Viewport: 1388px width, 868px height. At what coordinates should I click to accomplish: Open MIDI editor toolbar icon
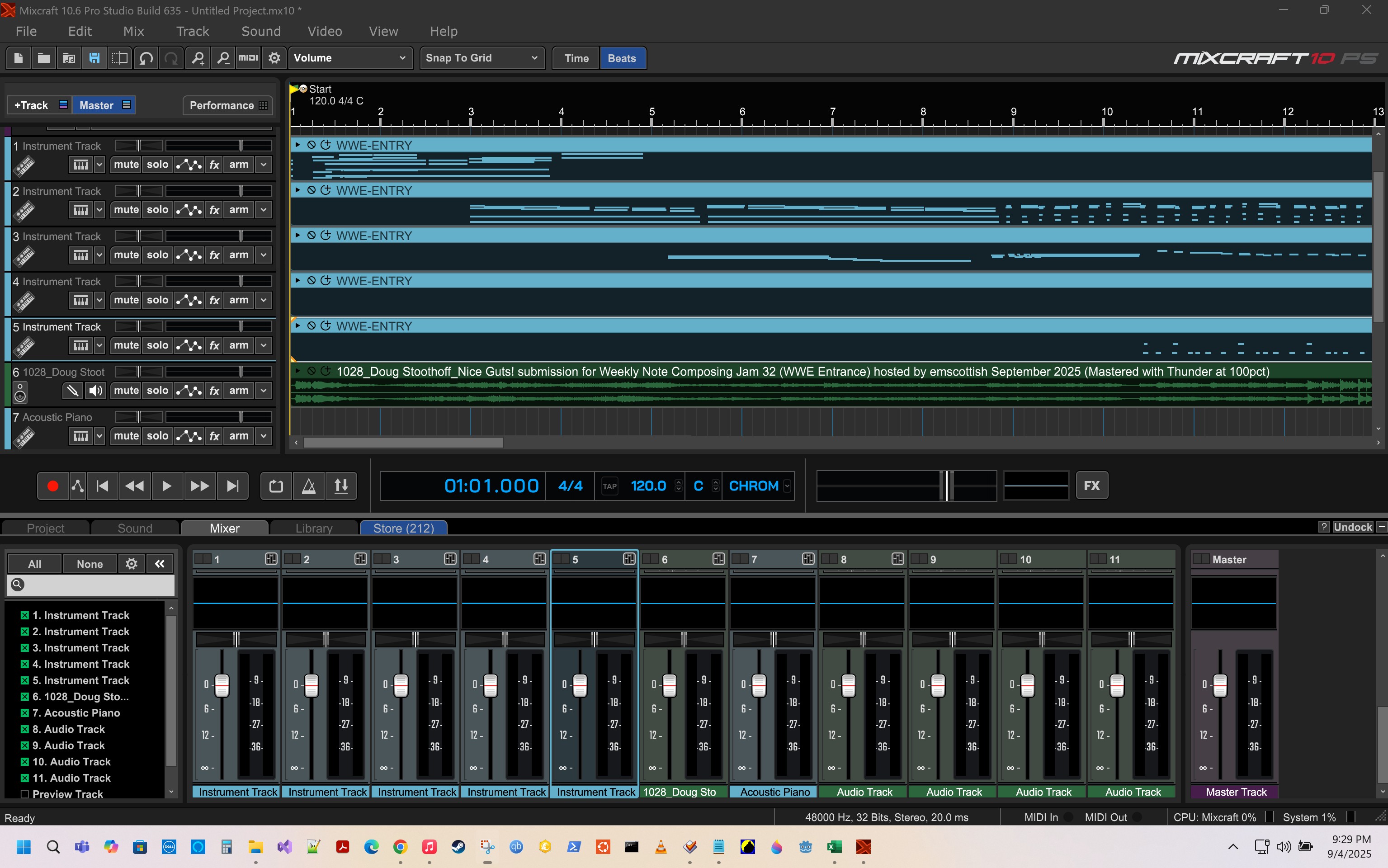(248, 58)
